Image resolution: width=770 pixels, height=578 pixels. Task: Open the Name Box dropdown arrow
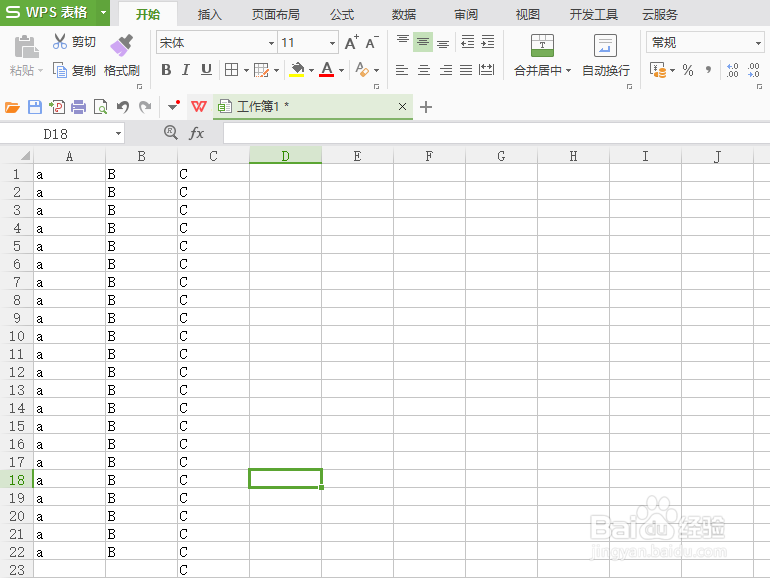coord(118,134)
